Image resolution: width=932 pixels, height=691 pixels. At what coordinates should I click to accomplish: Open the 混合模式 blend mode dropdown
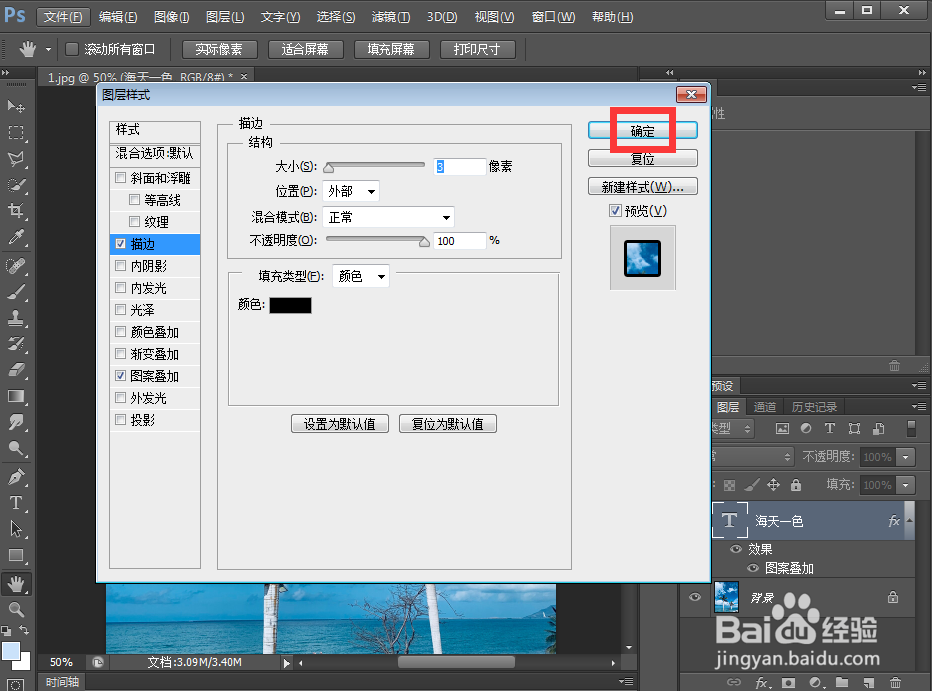pyautogui.click(x=389, y=216)
